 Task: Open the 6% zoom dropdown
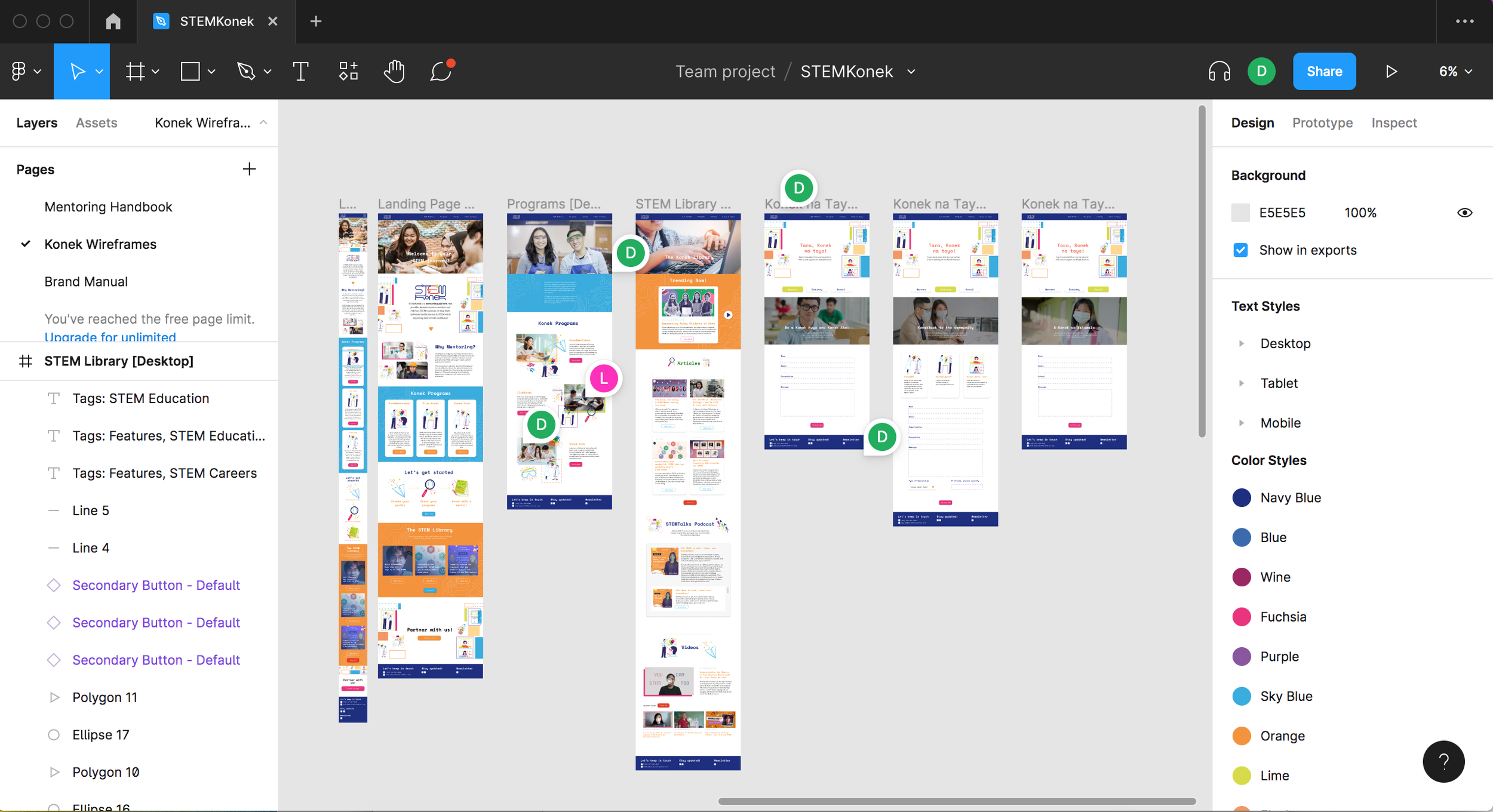tap(1455, 72)
